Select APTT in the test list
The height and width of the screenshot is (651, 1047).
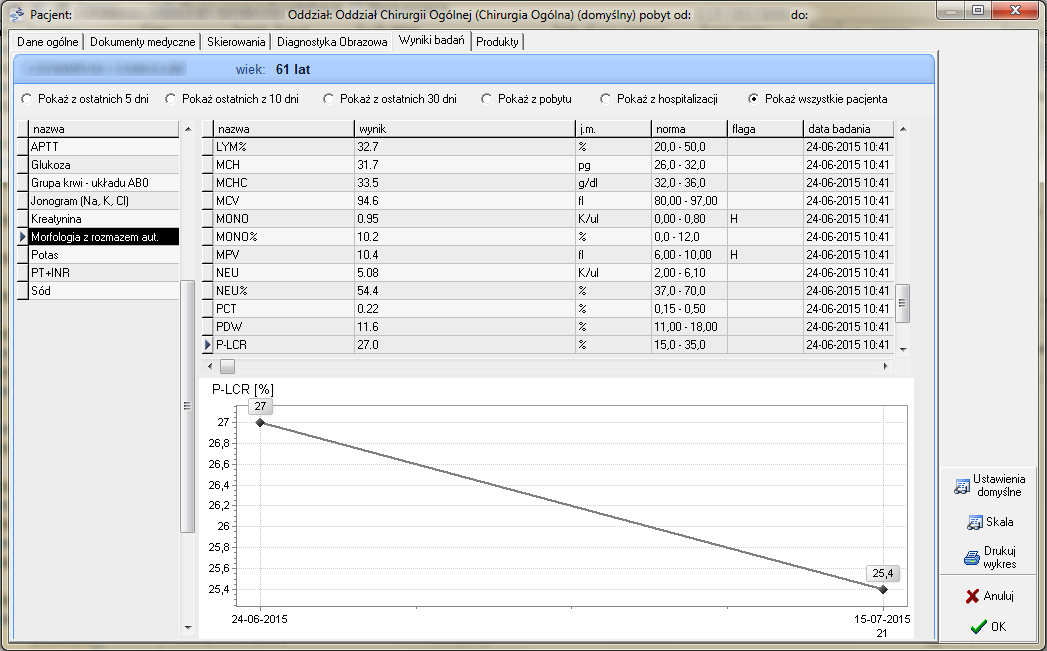click(104, 147)
